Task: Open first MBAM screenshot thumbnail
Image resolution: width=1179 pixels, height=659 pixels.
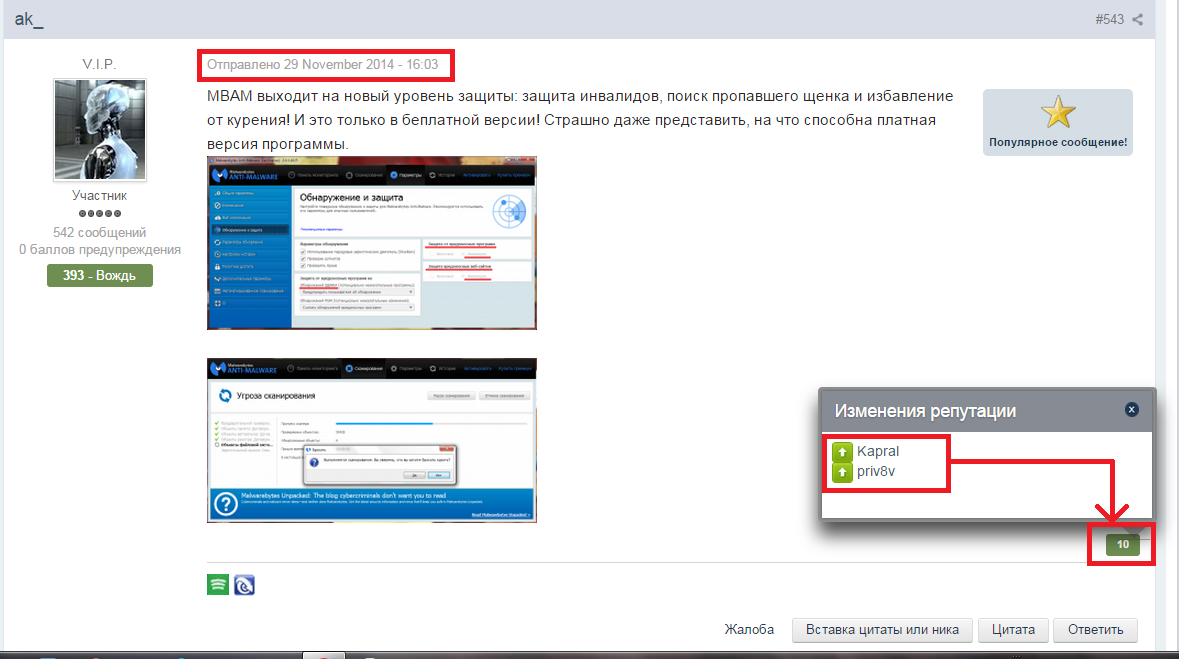Action: pos(371,243)
